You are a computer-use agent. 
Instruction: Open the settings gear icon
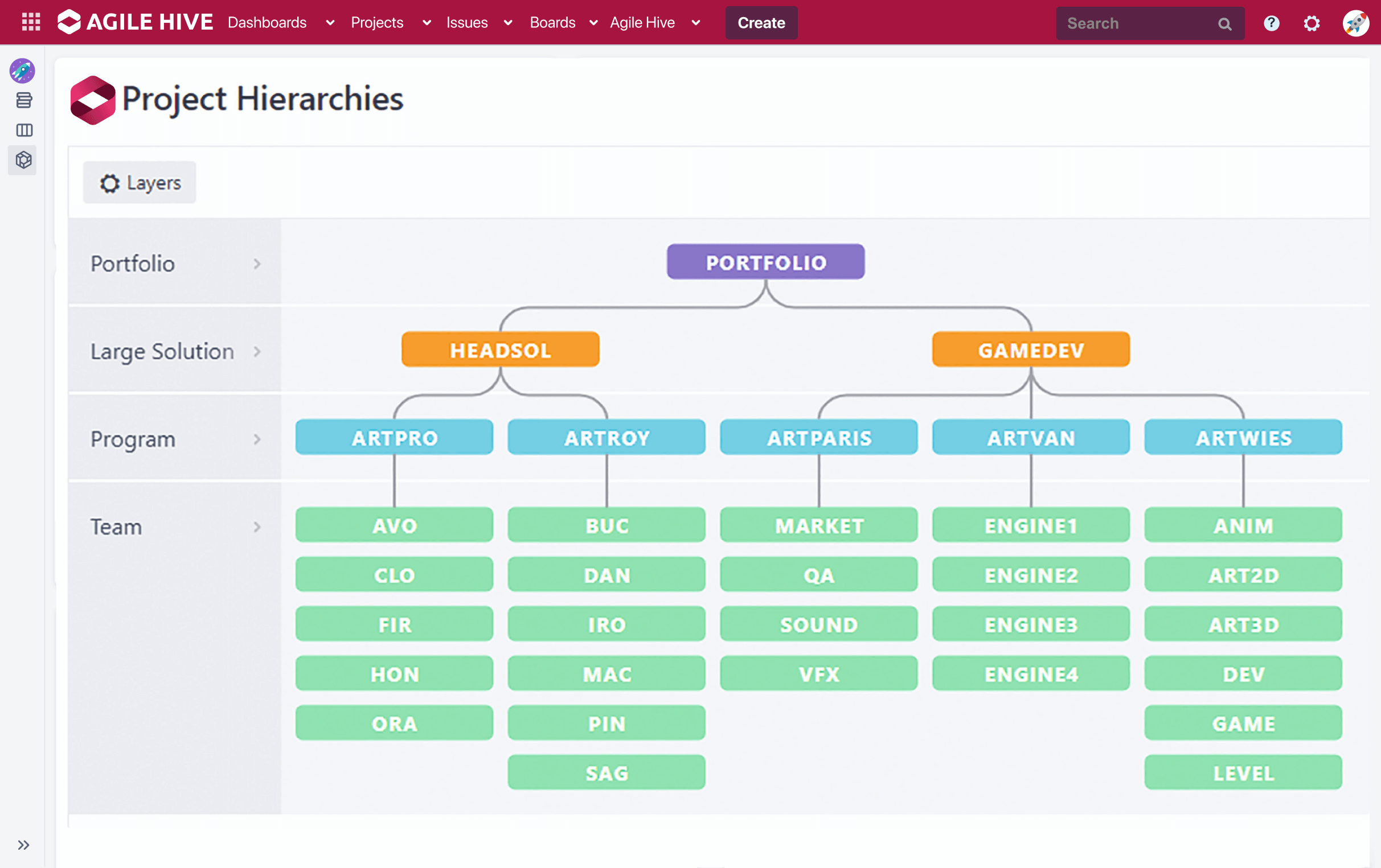[x=1312, y=23]
